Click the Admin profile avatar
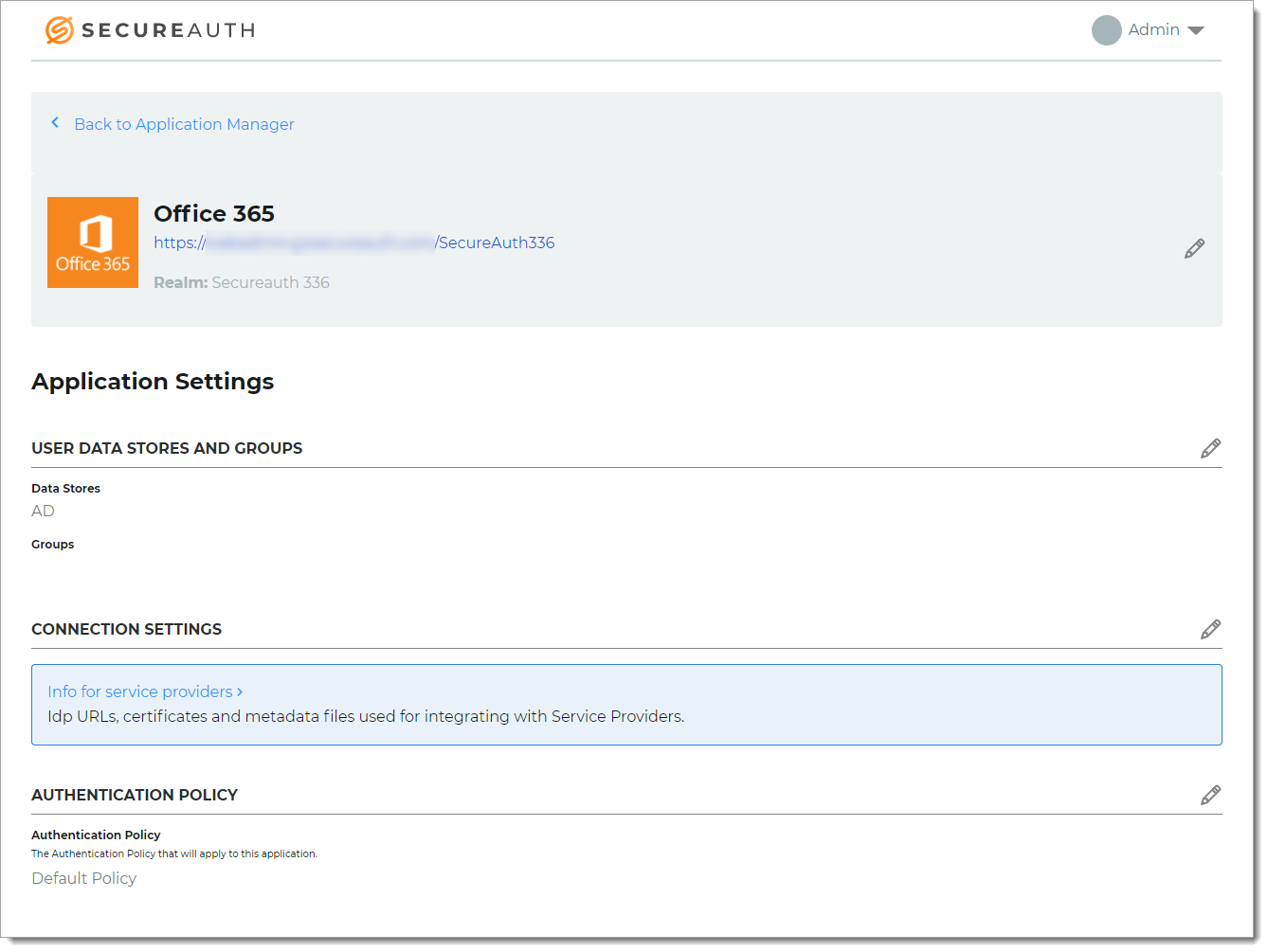Image resolution: width=1268 pixels, height=952 pixels. tap(1106, 29)
